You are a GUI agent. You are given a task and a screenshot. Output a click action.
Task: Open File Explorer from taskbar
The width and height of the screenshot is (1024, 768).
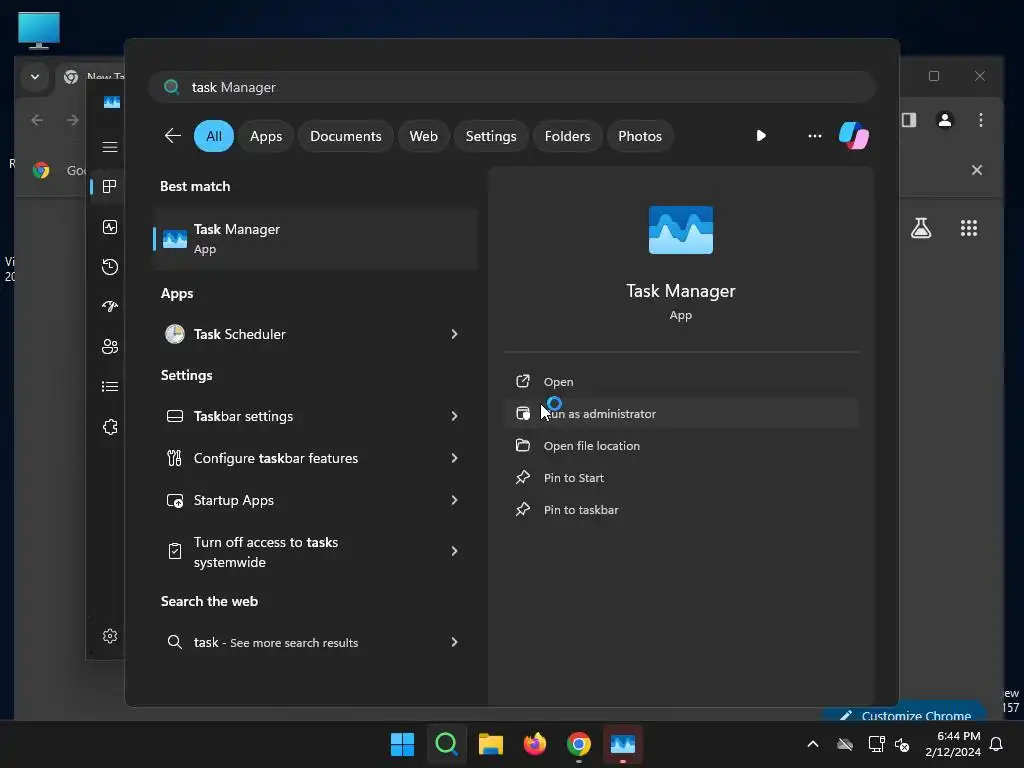tap(490, 744)
